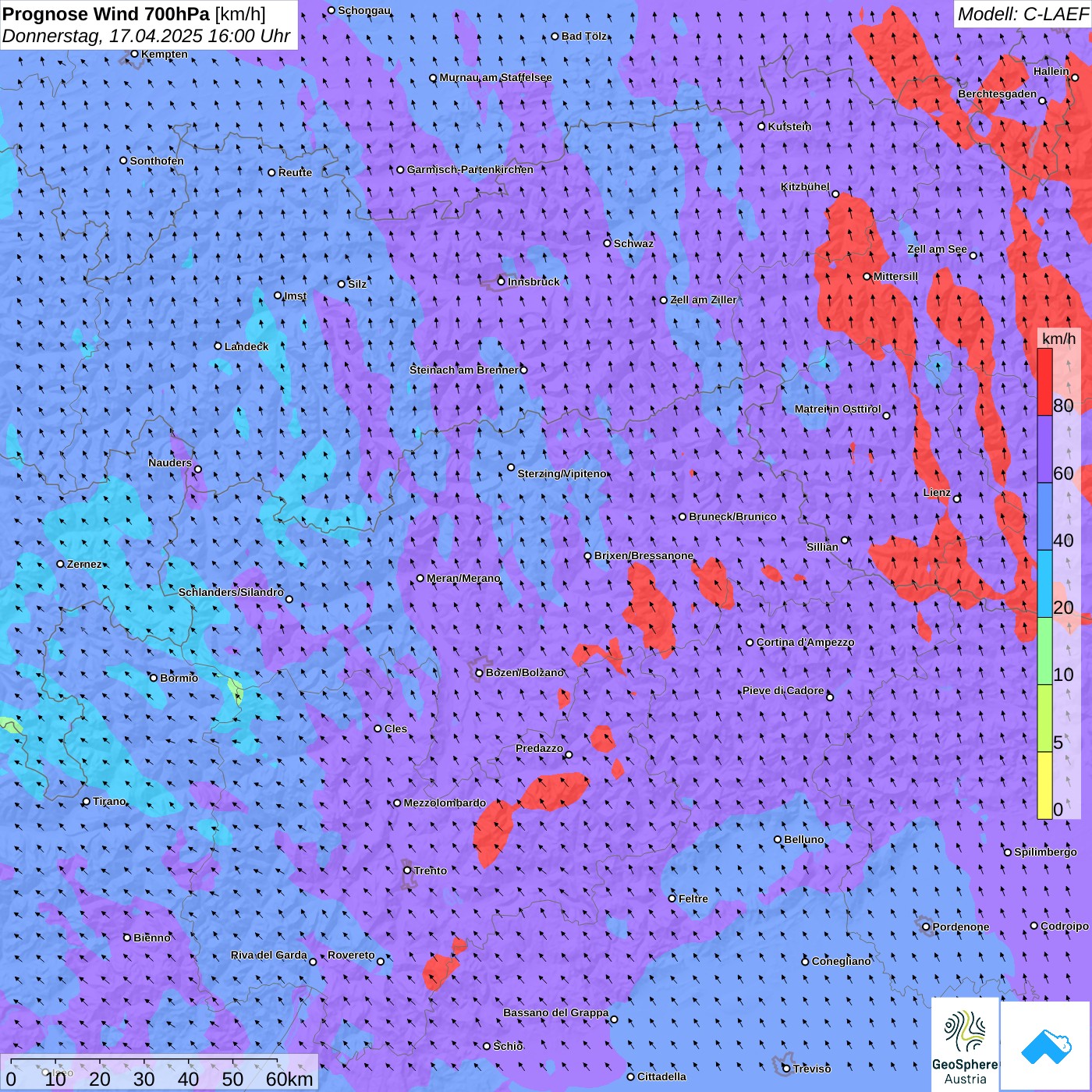Click the Treviso label

coord(811,1069)
